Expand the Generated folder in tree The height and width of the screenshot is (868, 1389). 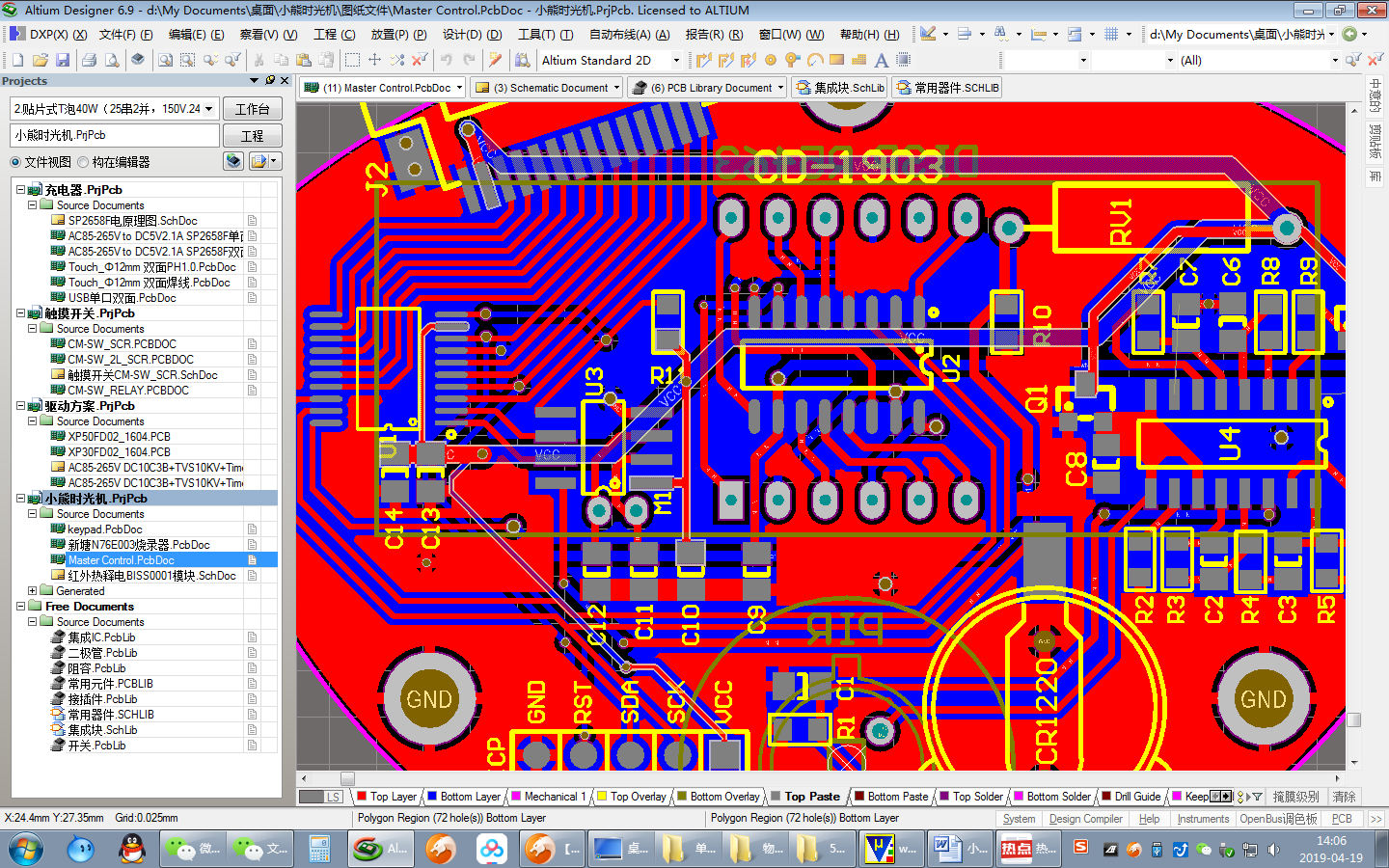(32, 591)
